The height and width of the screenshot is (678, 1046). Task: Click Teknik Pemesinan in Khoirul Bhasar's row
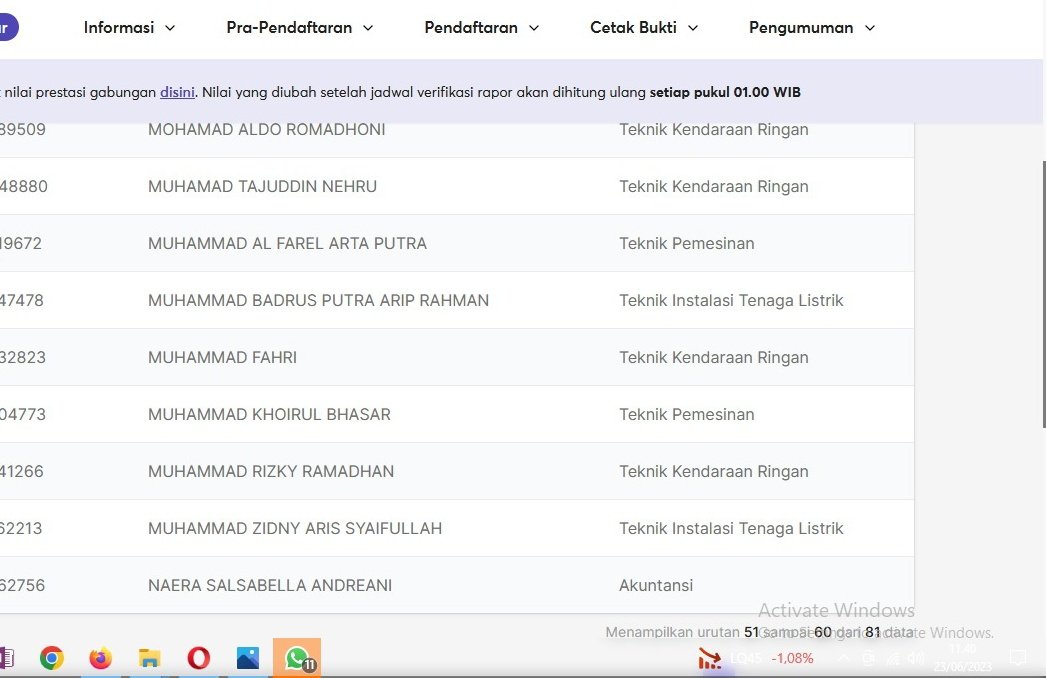click(x=686, y=414)
